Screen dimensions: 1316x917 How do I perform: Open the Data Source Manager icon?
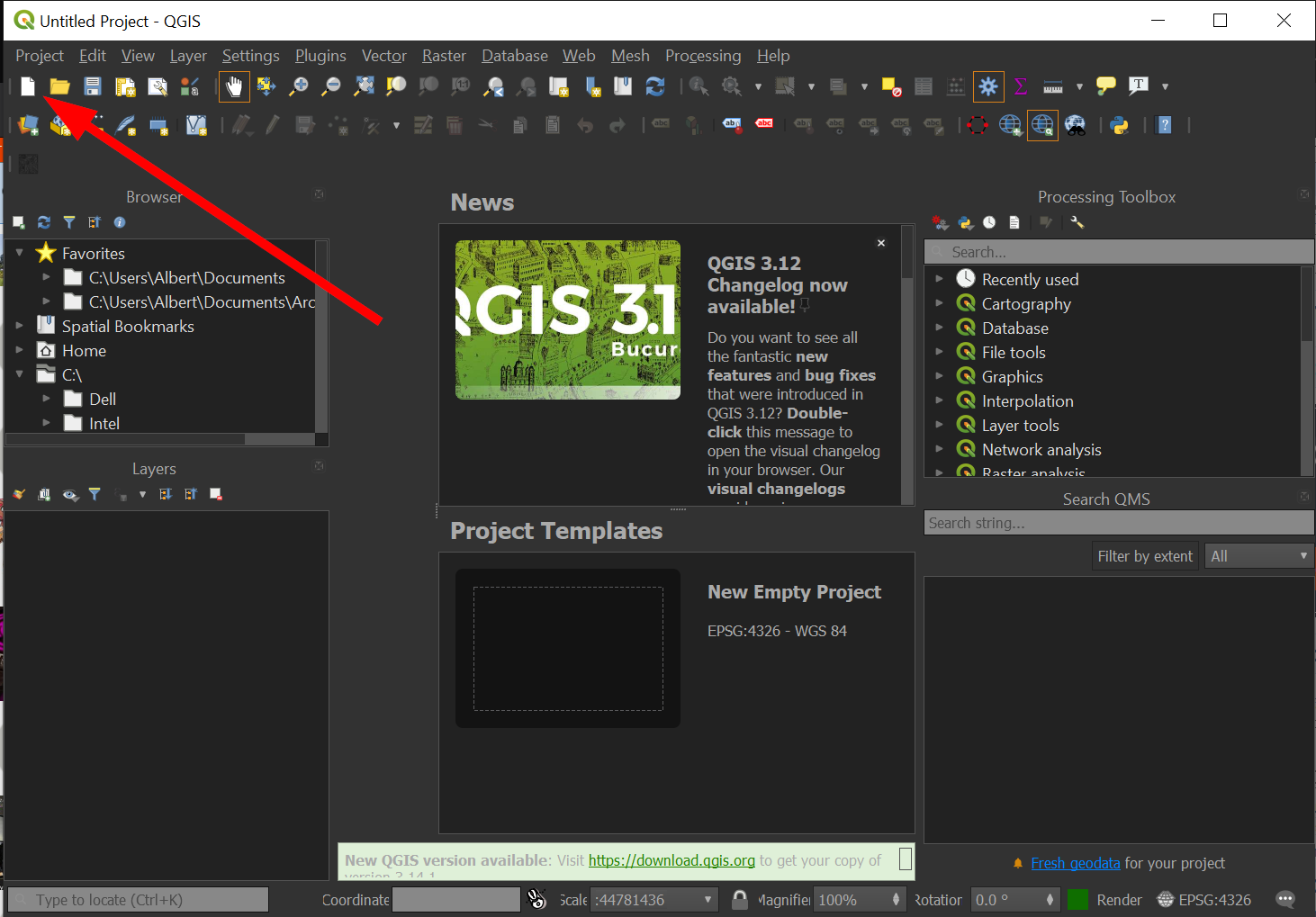(x=29, y=125)
